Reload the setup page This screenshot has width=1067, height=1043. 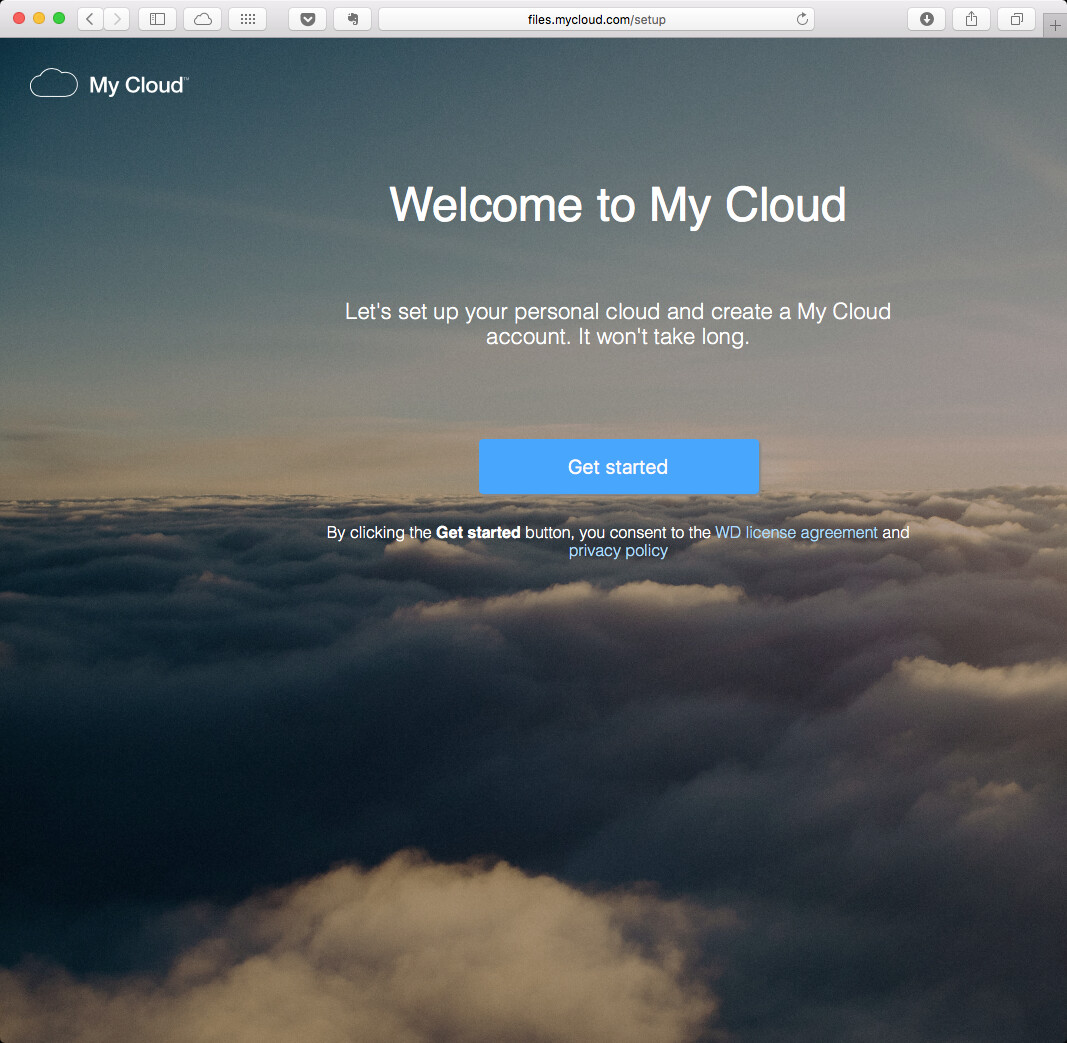point(801,18)
